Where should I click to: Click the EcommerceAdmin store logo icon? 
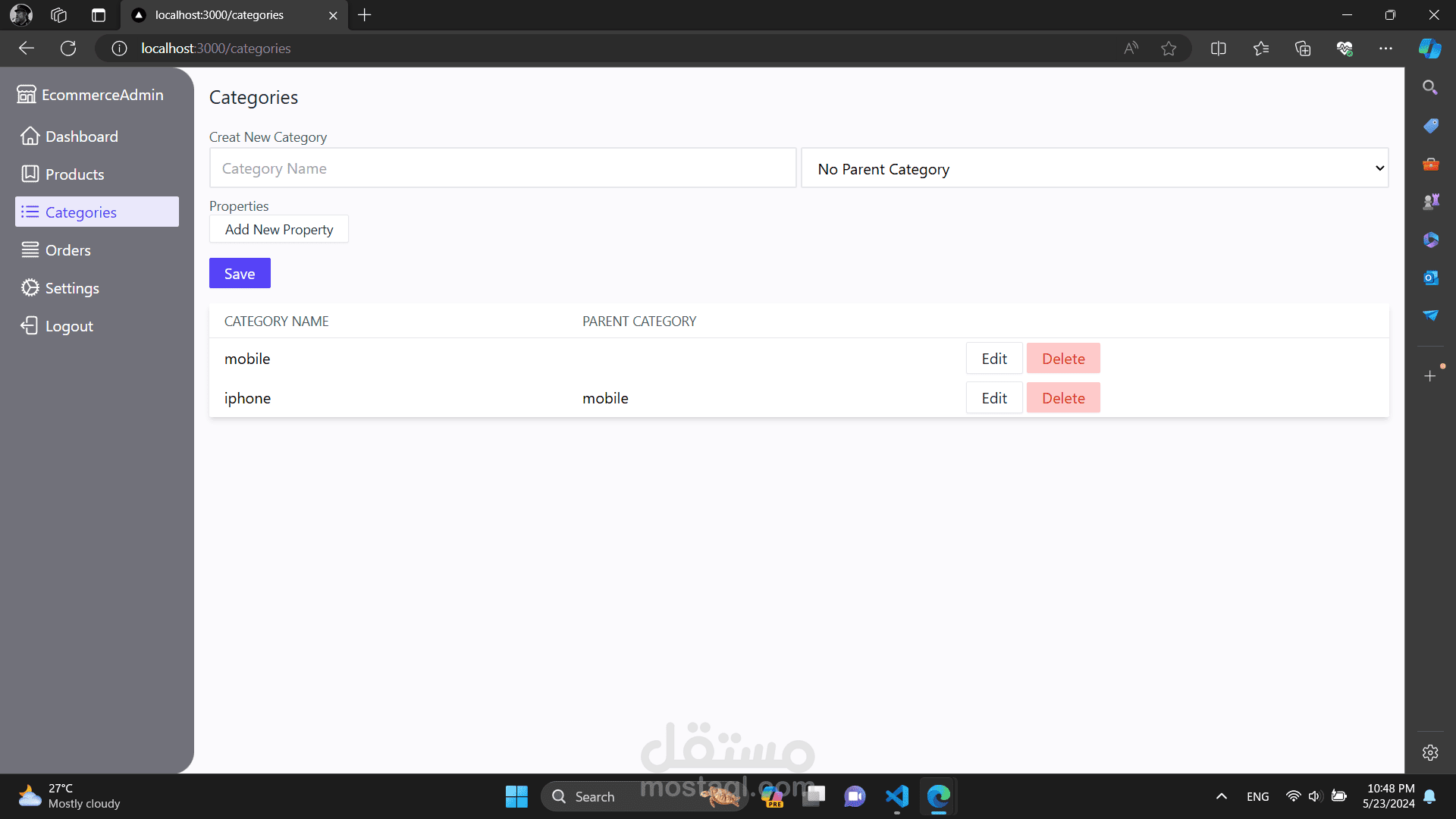(x=27, y=95)
